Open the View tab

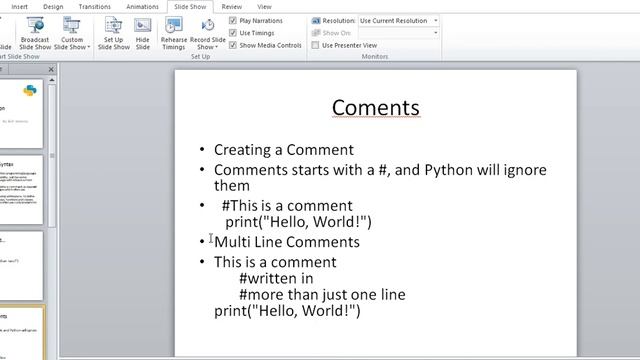coord(264,7)
